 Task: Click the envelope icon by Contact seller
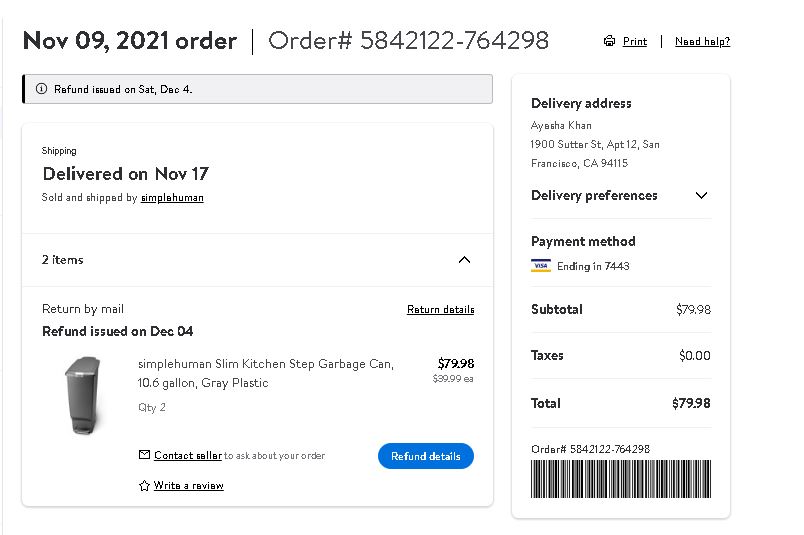pyautogui.click(x=145, y=454)
